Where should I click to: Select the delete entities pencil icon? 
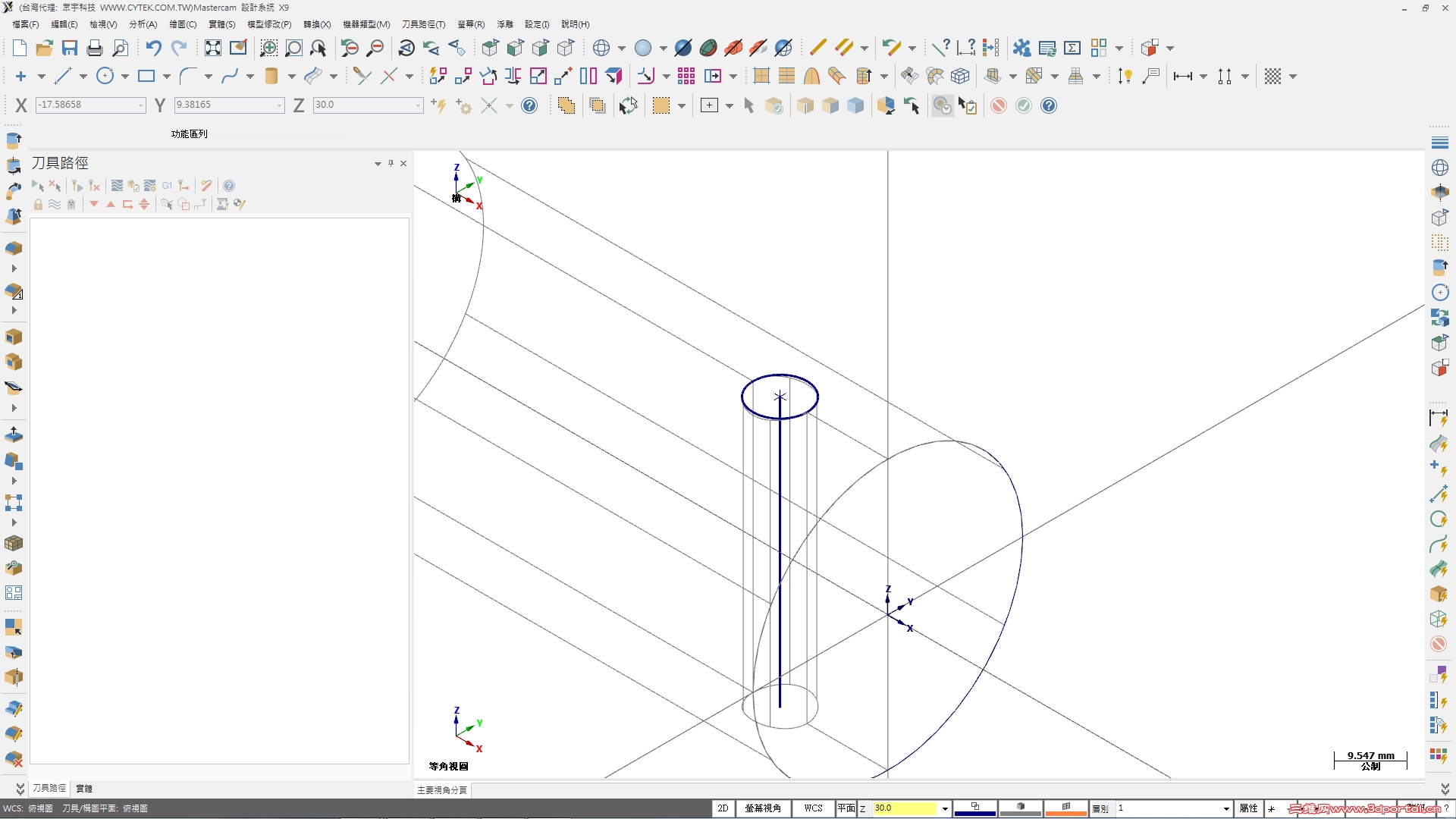[x=817, y=48]
